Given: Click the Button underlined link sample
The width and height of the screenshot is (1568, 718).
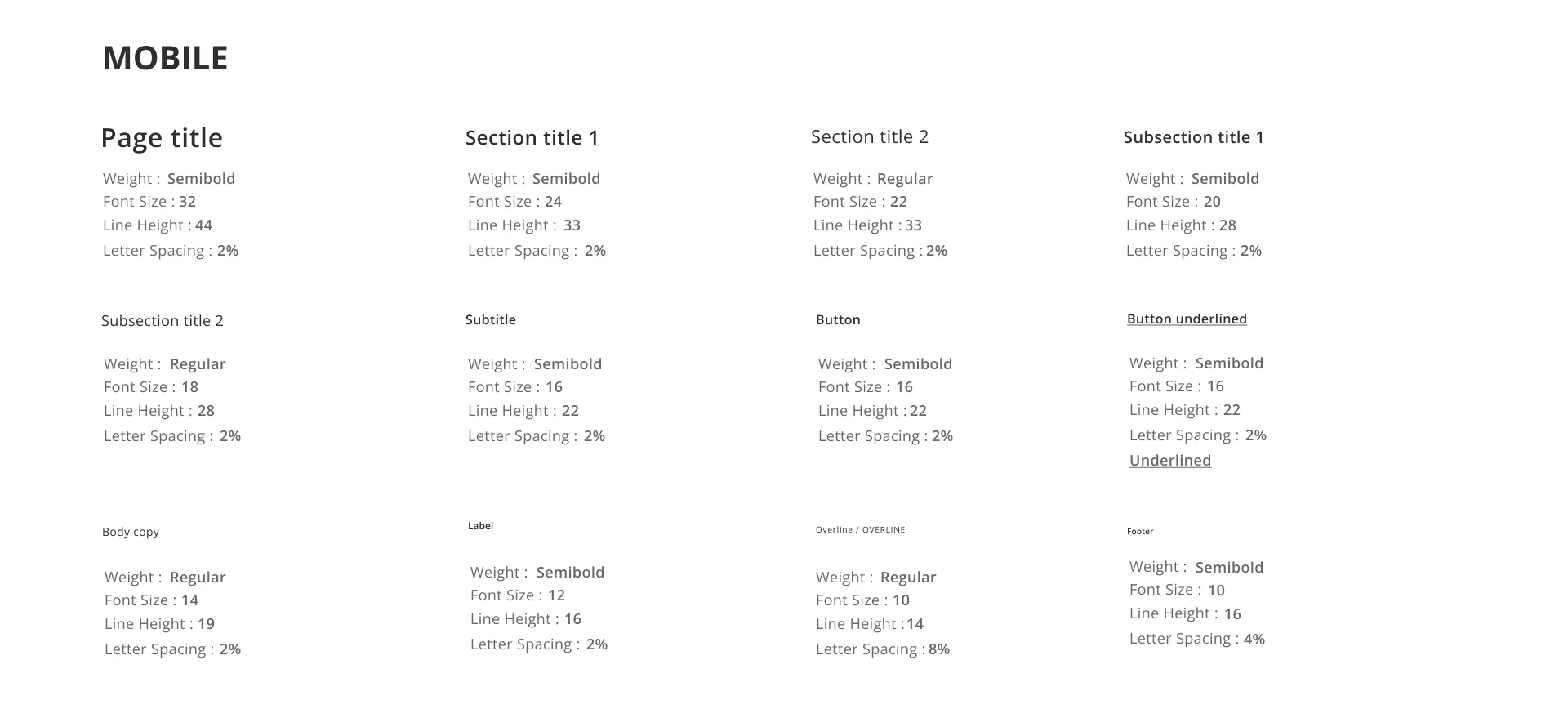Looking at the screenshot, I should click(1187, 319).
